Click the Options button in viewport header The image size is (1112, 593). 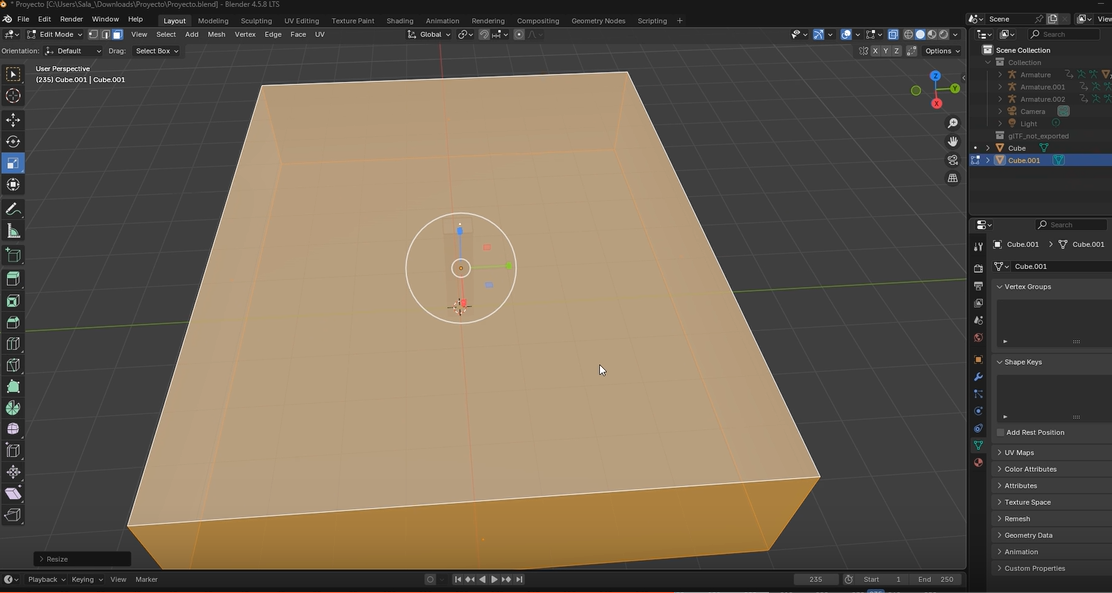click(x=941, y=51)
